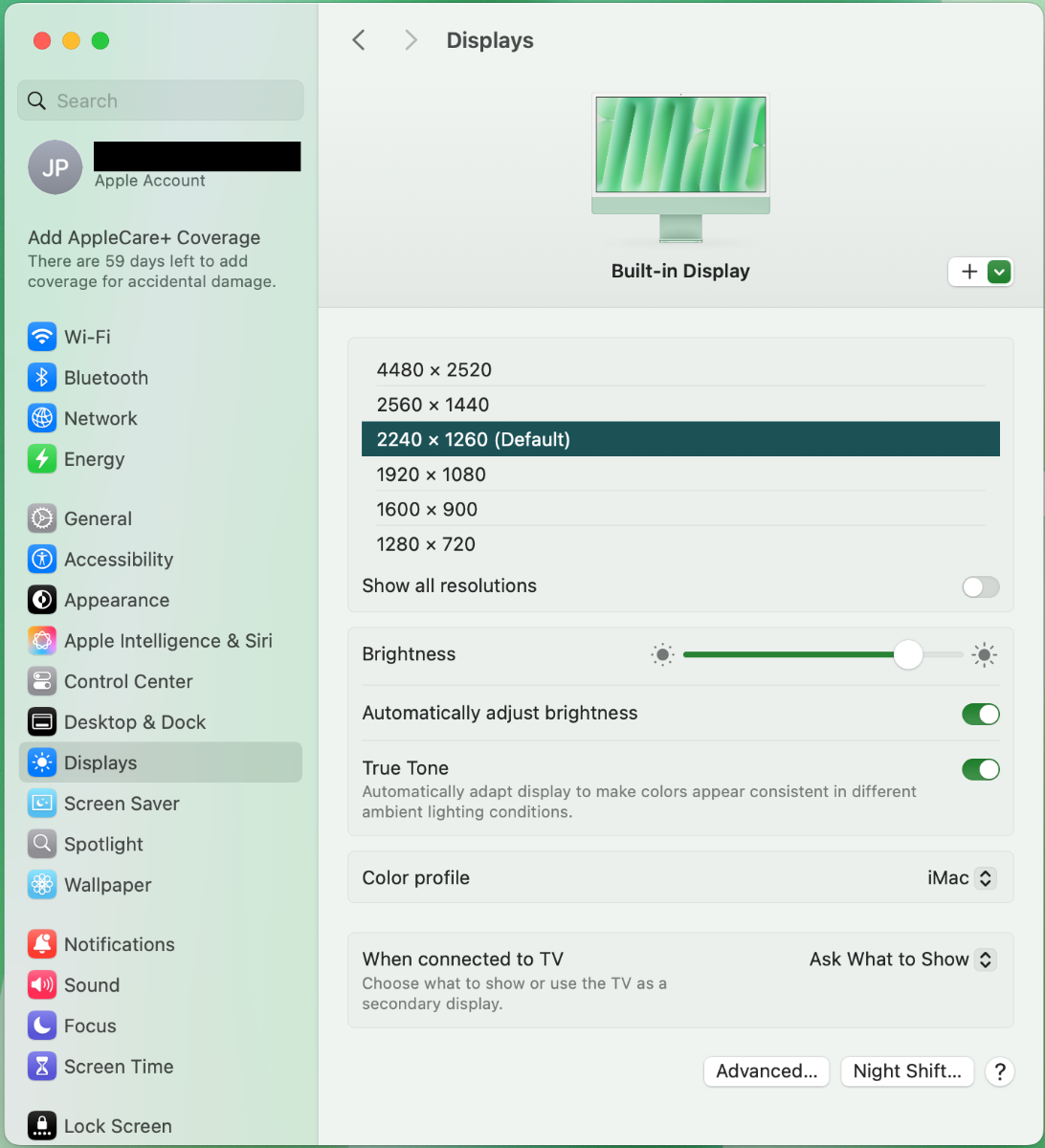Open Apple Intelligence & Siri icon
The image size is (1045, 1148).
point(42,641)
